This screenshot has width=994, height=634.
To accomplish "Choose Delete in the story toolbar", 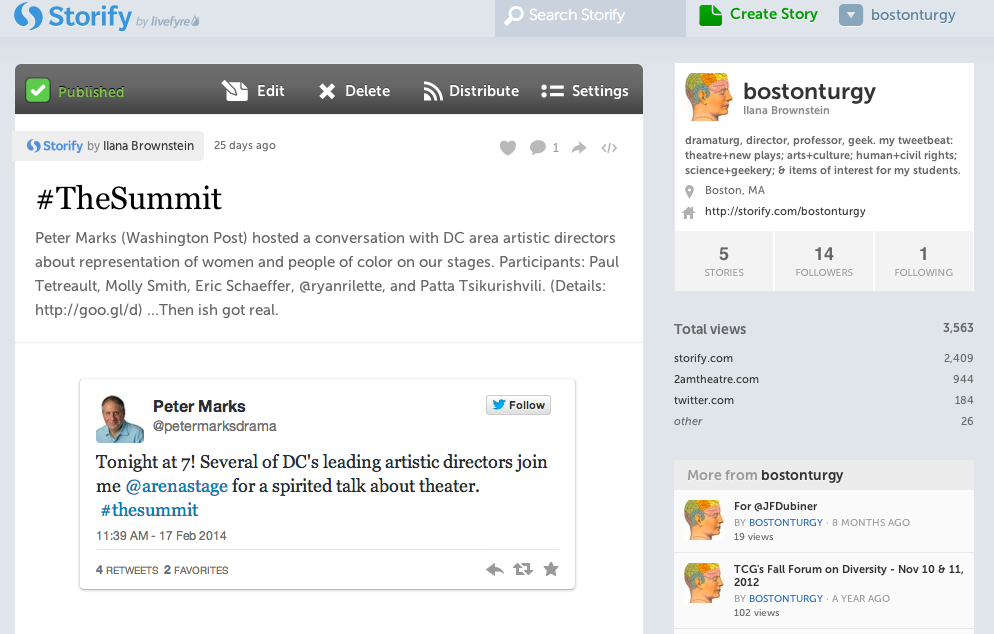I will click(368, 91).
